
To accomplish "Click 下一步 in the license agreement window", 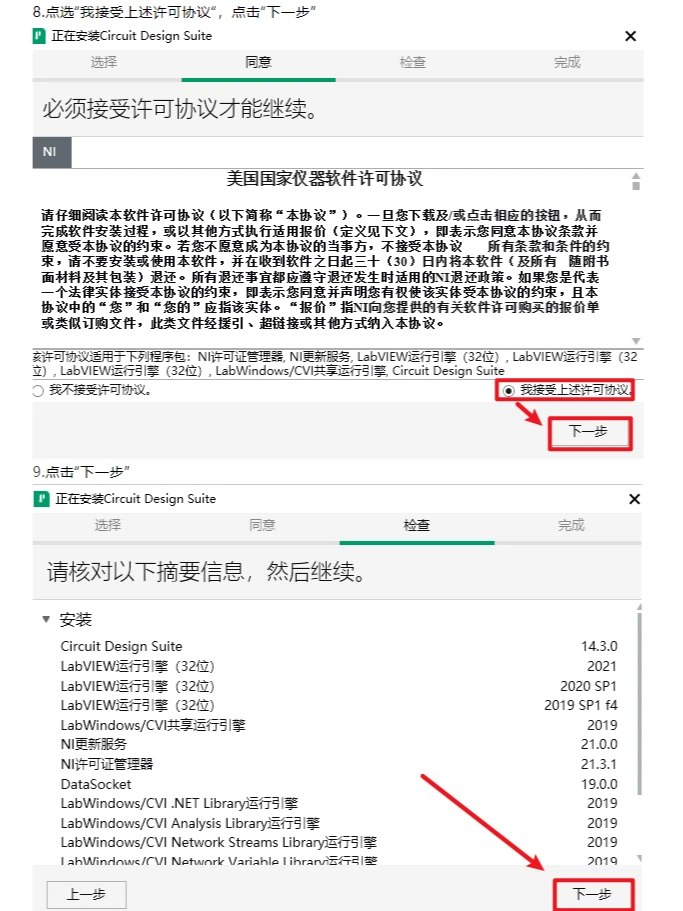I will click(x=589, y=432).
